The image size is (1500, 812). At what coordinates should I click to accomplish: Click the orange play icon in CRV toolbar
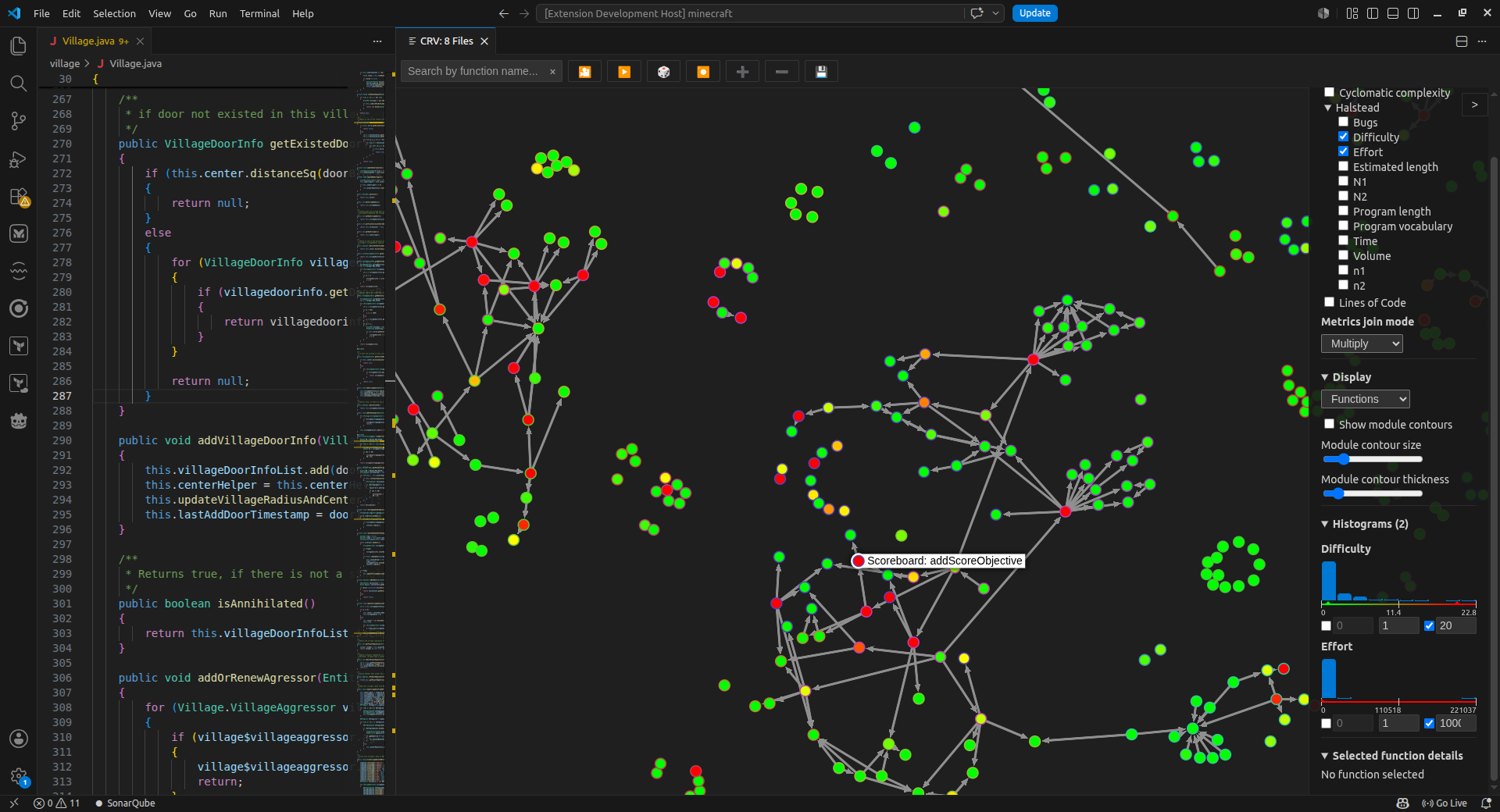(x=624, y=72)
